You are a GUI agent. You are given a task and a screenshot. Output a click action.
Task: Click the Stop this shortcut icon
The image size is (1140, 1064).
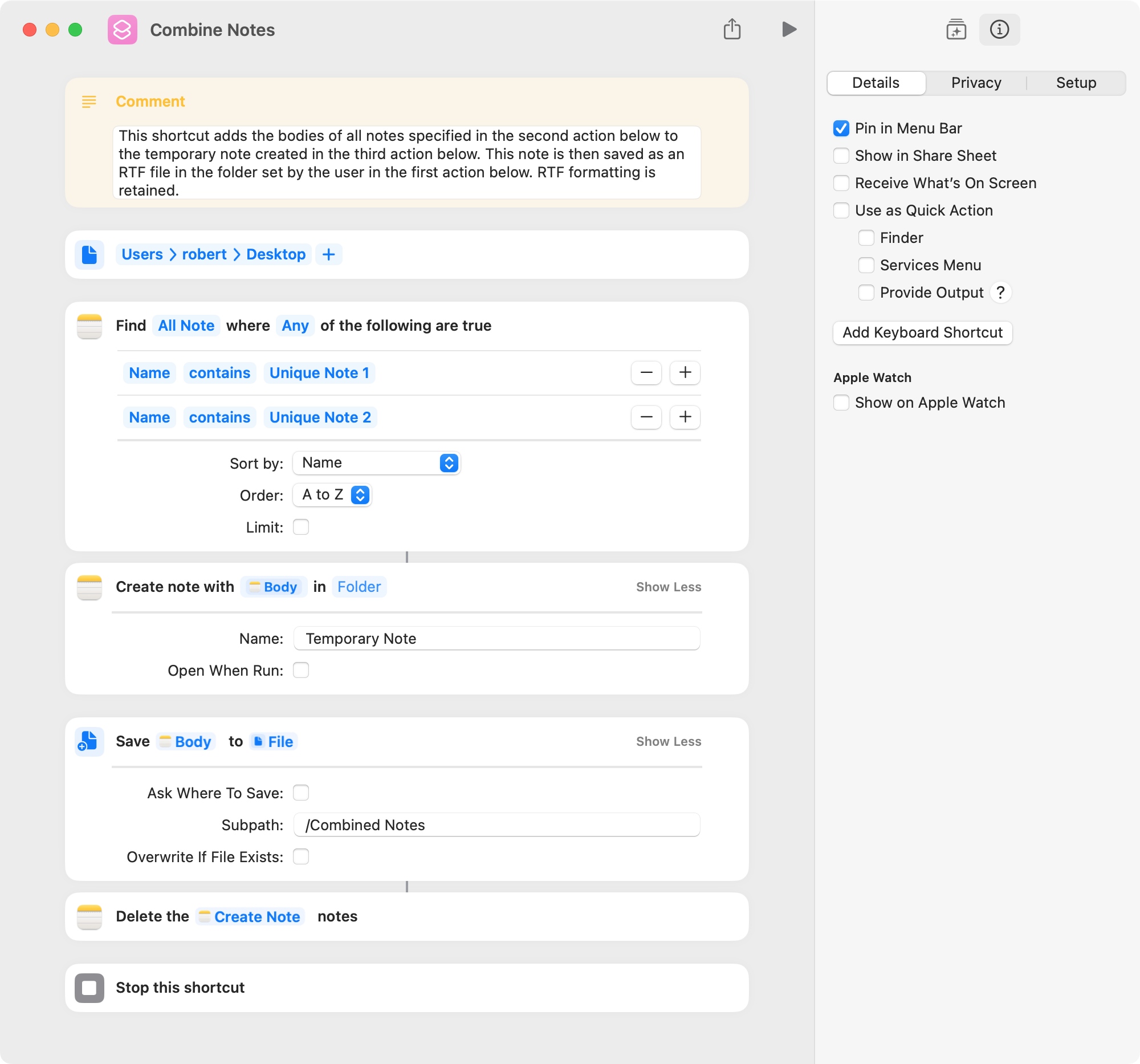(89, 987)
